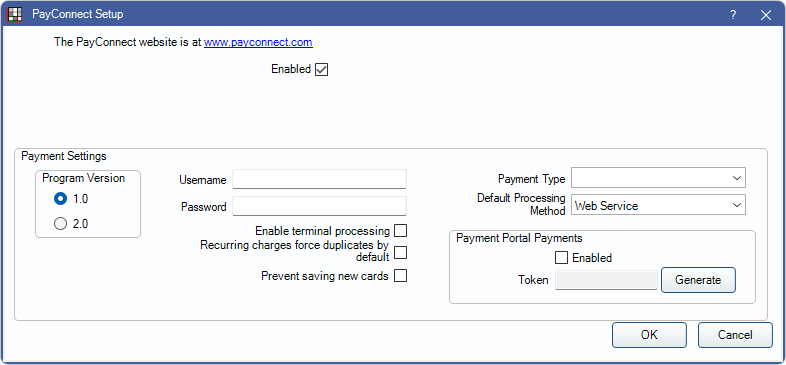Click the Cancel button

coord(735,335)
